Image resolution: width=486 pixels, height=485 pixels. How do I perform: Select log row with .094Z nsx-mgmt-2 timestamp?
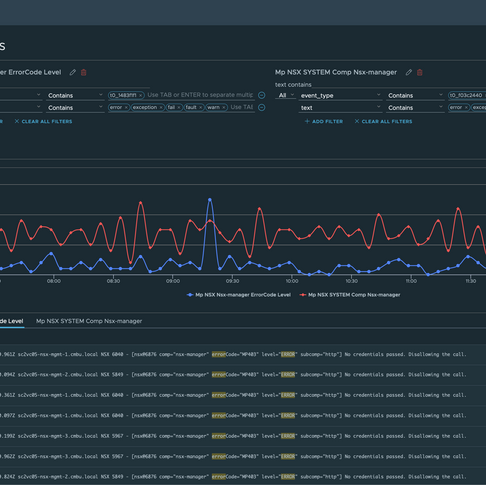click(x=243, y=375)
